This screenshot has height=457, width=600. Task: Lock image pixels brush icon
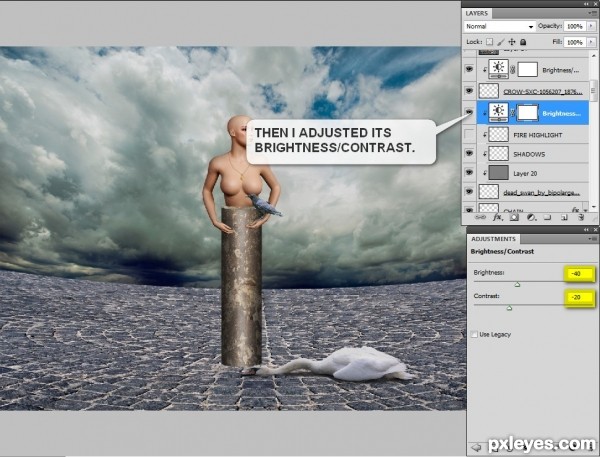pos(501,42)
